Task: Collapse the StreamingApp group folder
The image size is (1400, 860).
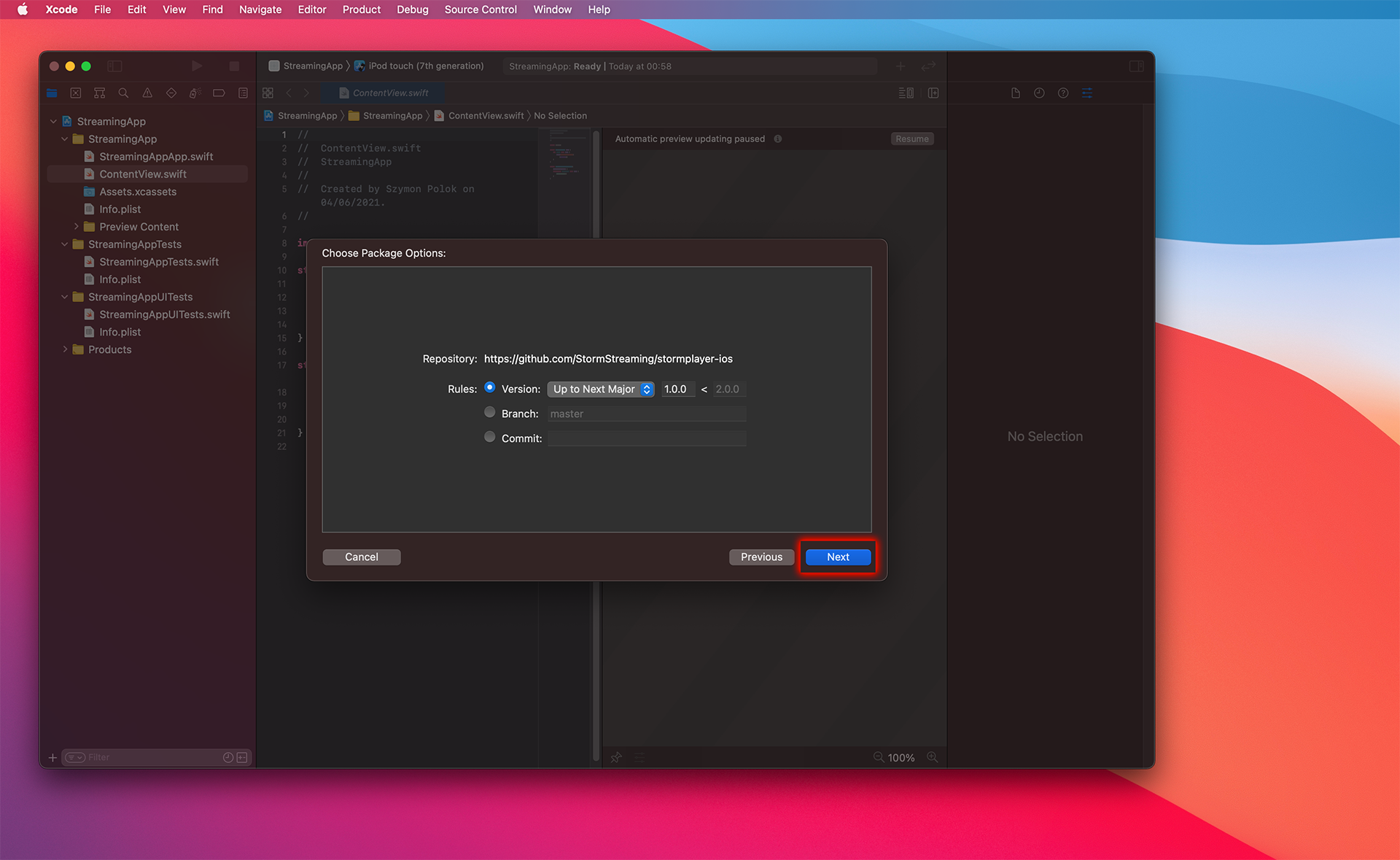Action: (x=65, y=139)
